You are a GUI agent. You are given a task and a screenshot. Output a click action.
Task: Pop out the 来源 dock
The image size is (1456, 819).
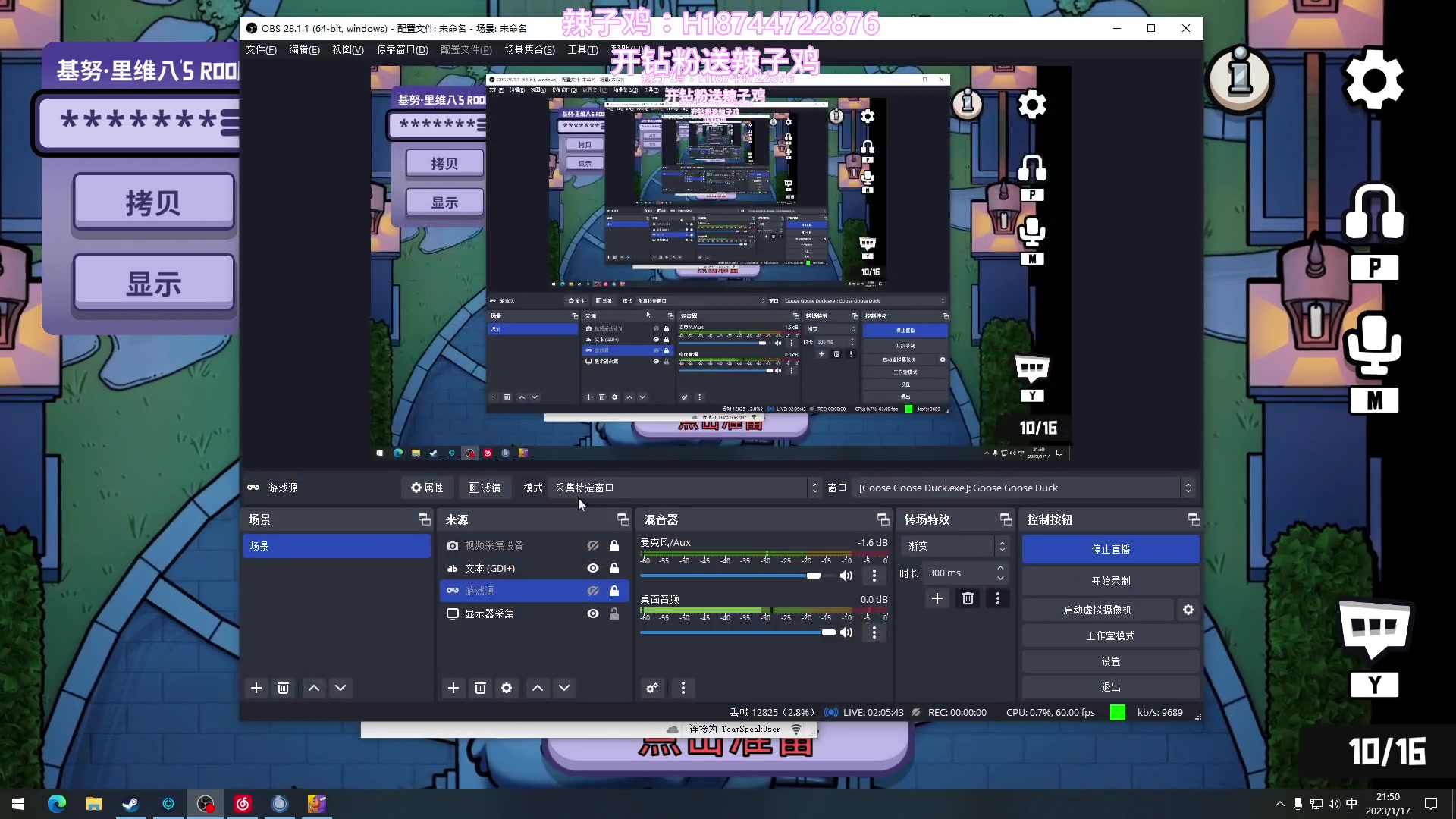click(623, 519)
